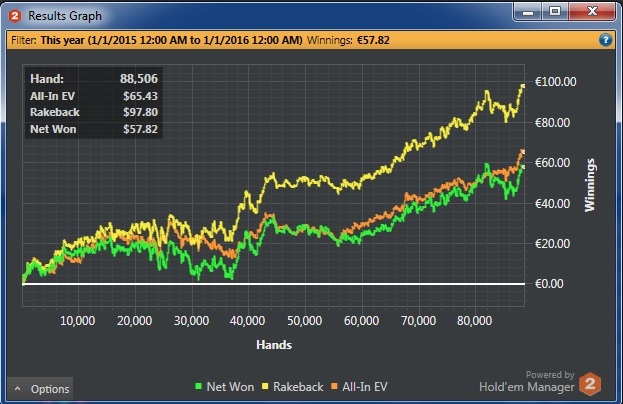Click the All-In EV $65.43 value

pyautogui.click(x=140, y=96)
